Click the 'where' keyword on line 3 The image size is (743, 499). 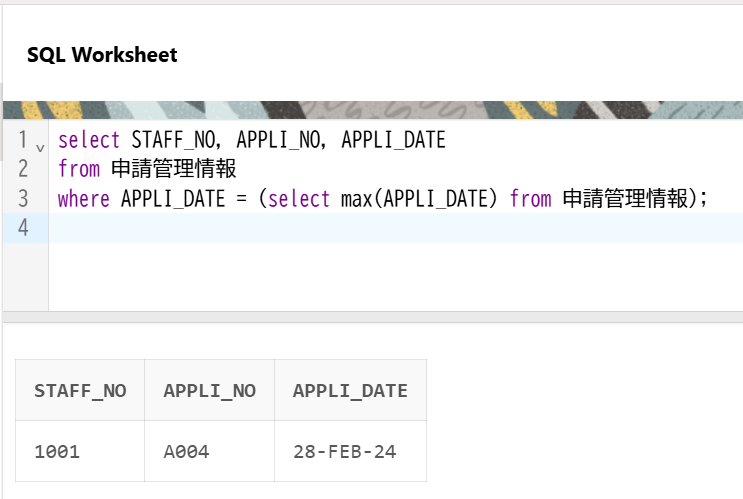pyautogui.click(x=84, y=198)
